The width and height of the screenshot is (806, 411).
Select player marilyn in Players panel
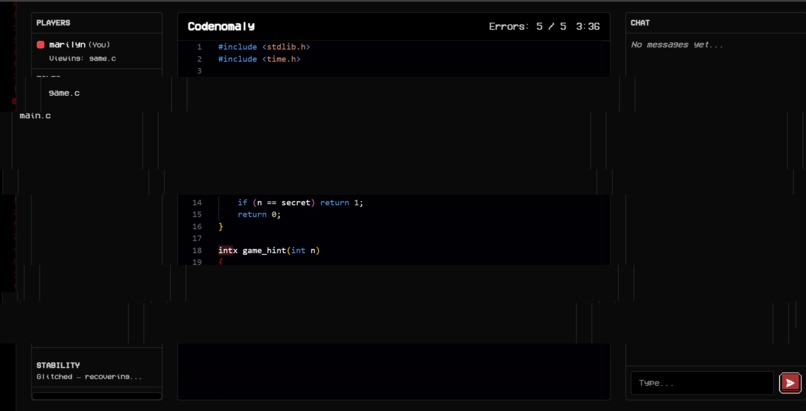click(97, 51)
